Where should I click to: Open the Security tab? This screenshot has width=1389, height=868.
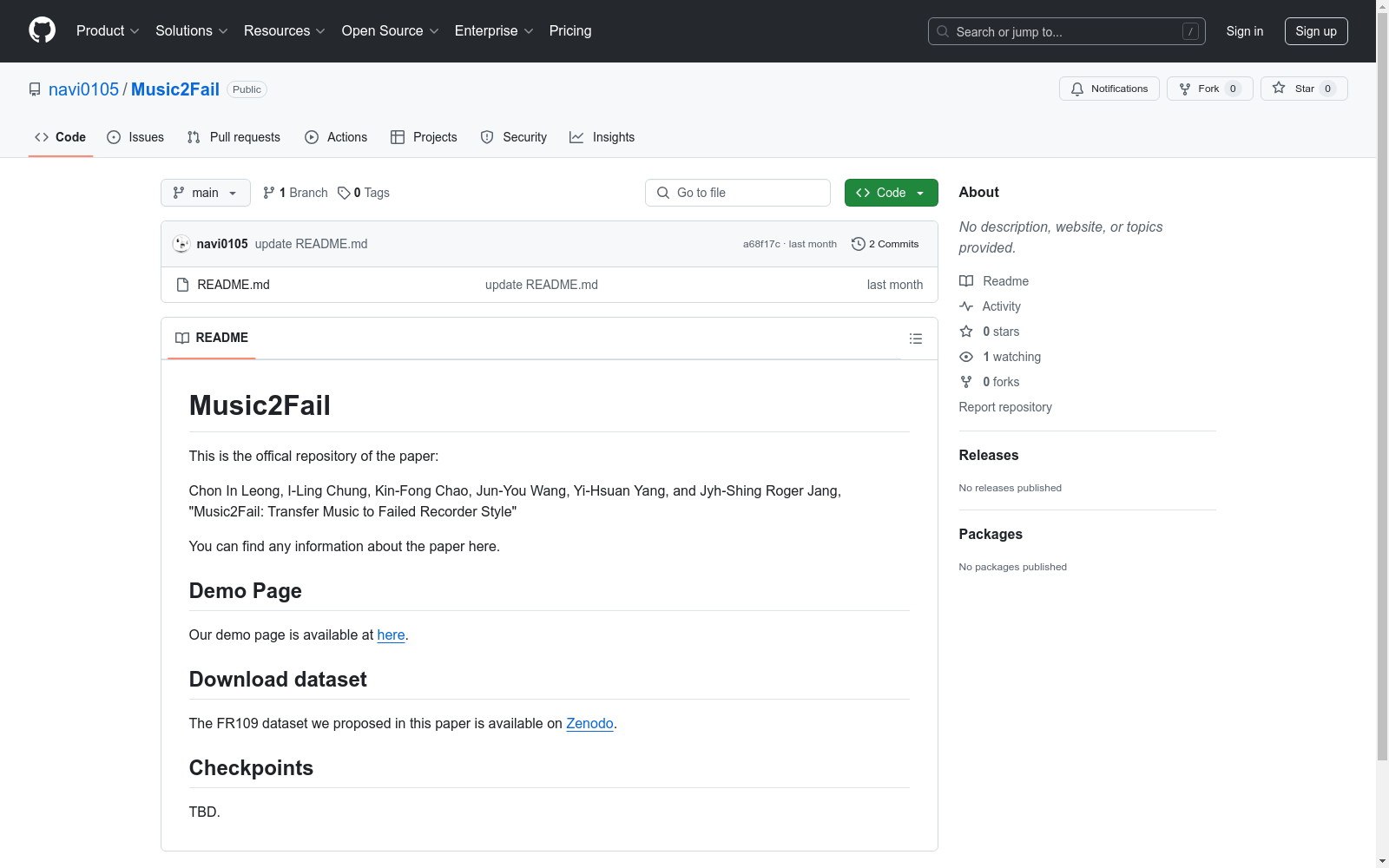click(x=513, y=137)
